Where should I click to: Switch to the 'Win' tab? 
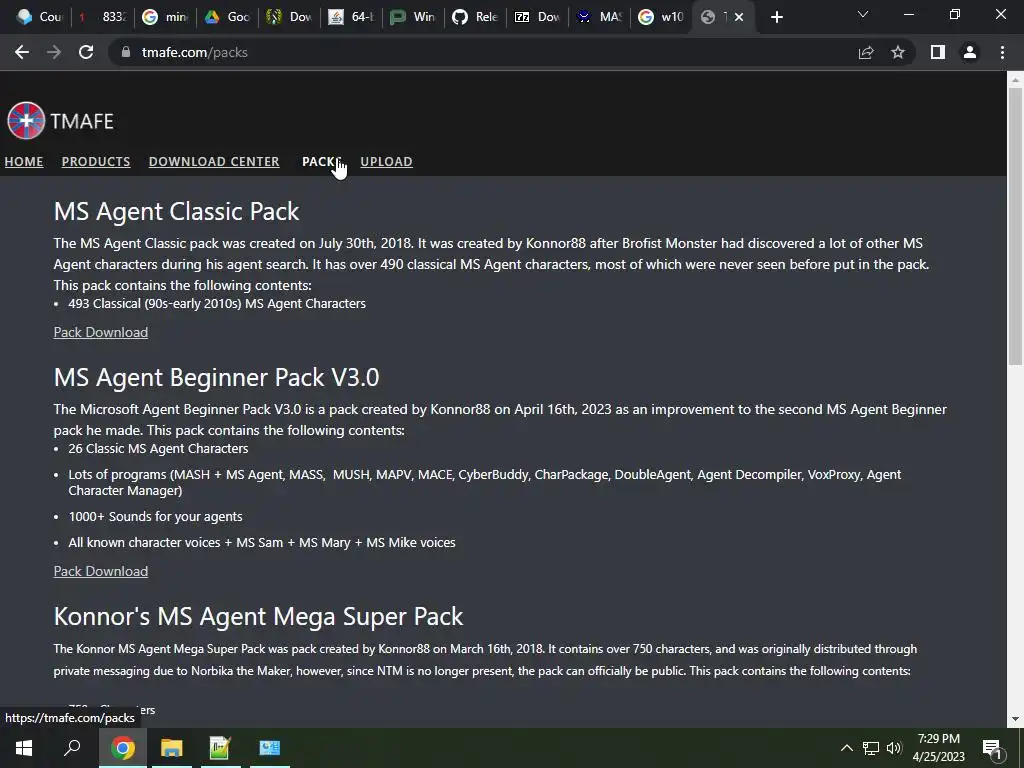point(413,17)
